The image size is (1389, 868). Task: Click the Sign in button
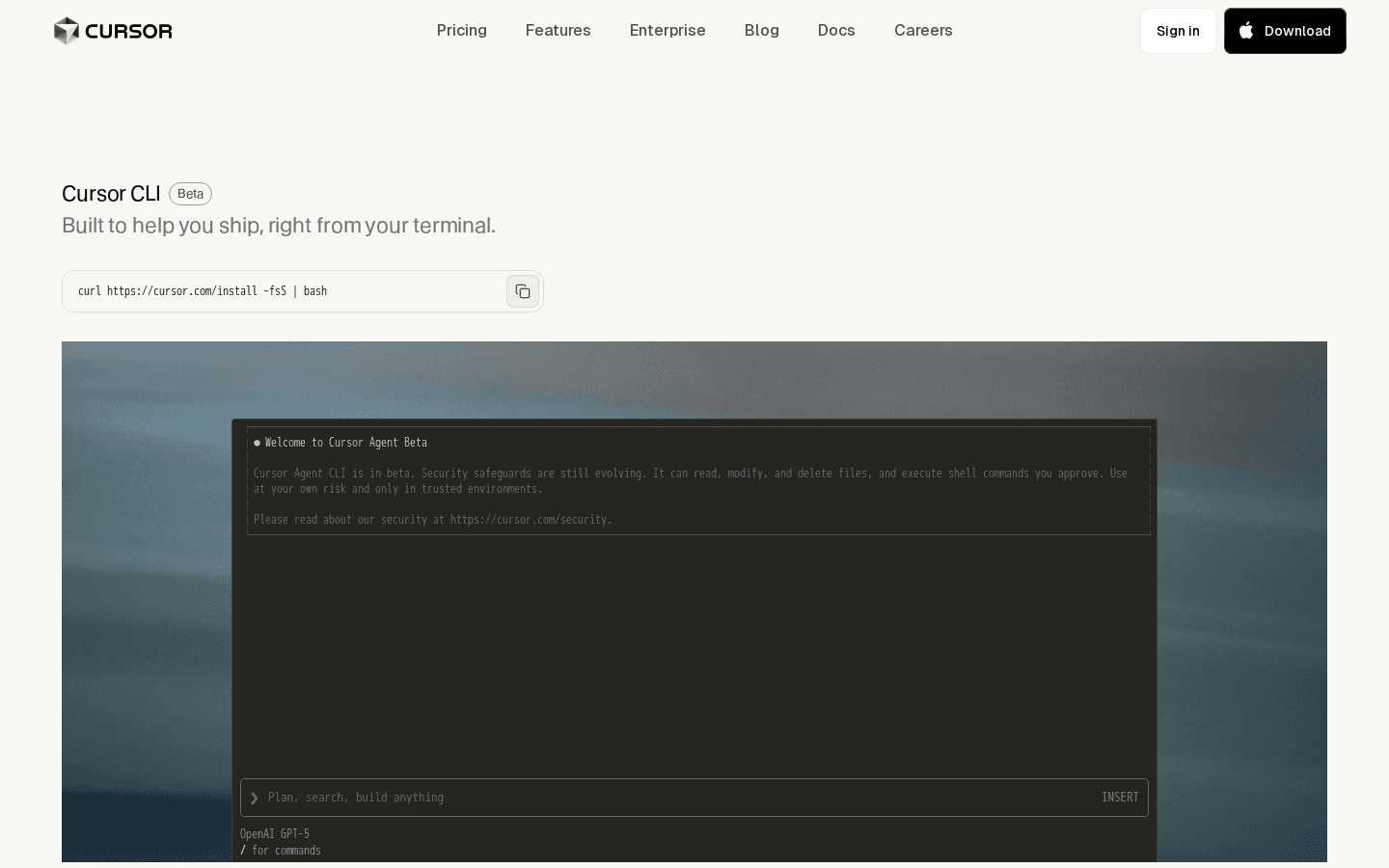(1178, 31)
